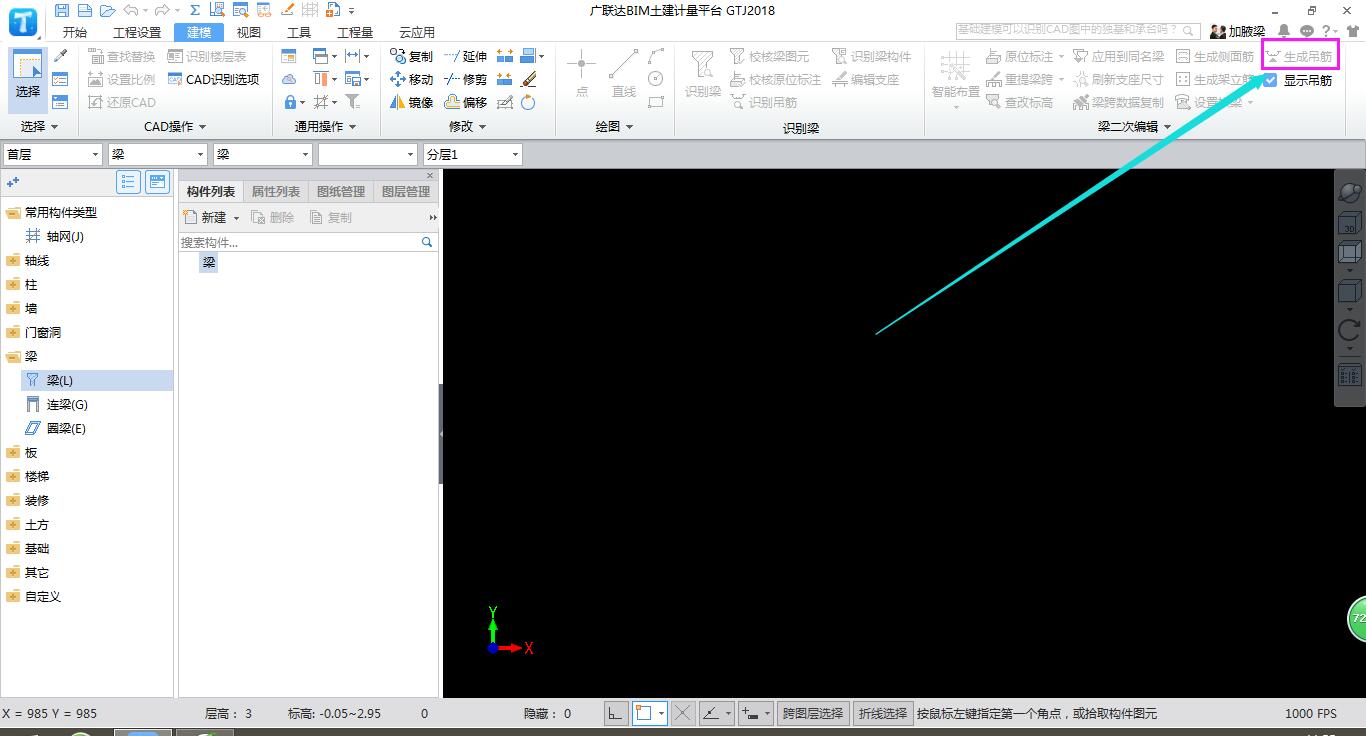This screenshot has height=736, width=1366.
Task: Click the notification bell icon
Action: click(x=1284, y=31)
